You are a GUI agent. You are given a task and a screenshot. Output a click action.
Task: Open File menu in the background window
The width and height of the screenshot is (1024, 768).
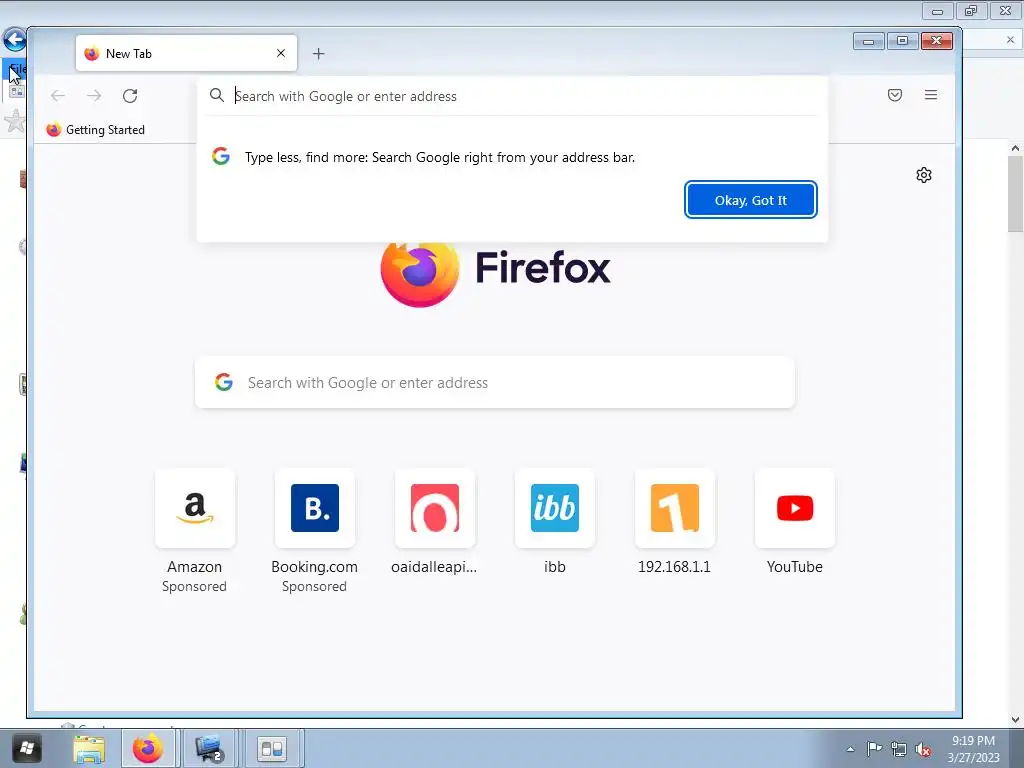16,69
